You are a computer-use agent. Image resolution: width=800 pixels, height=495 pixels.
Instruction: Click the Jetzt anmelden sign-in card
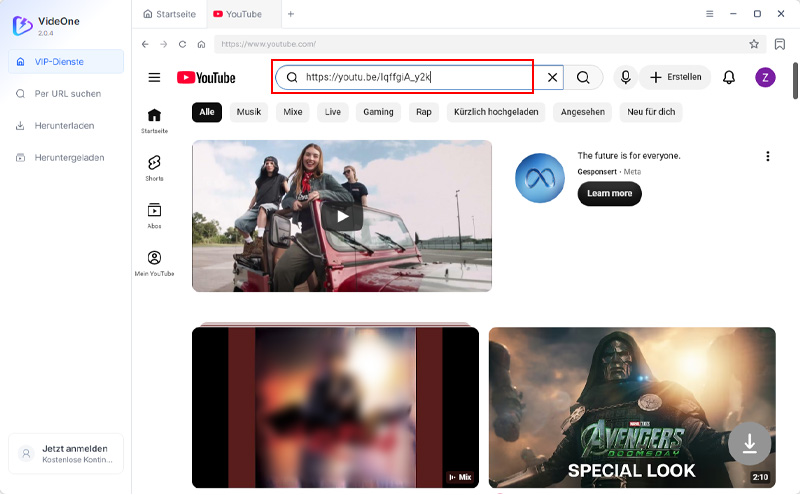coord(66,454)
